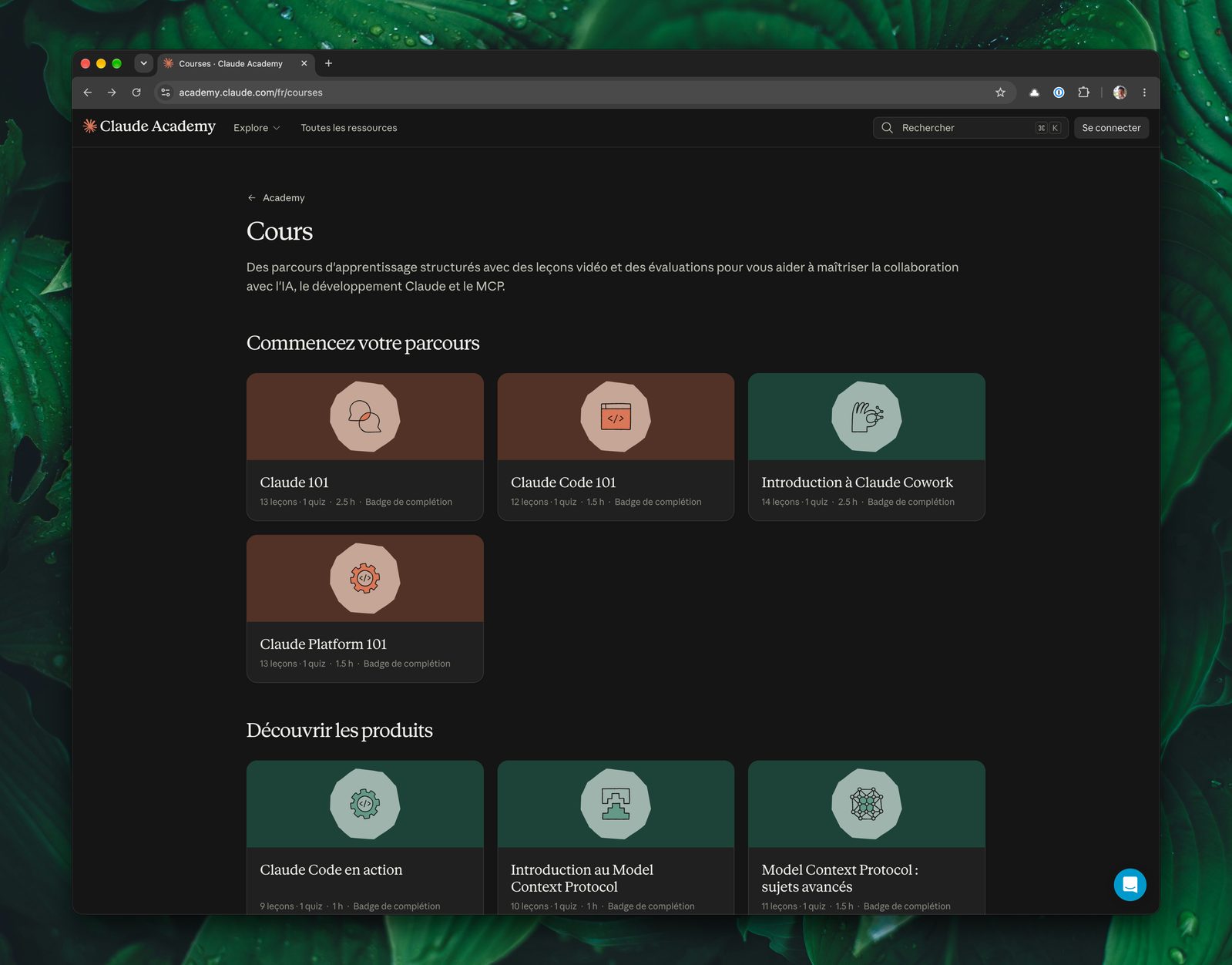
Task: Focus the Rechercher search field
Action: tap(970, 128)
